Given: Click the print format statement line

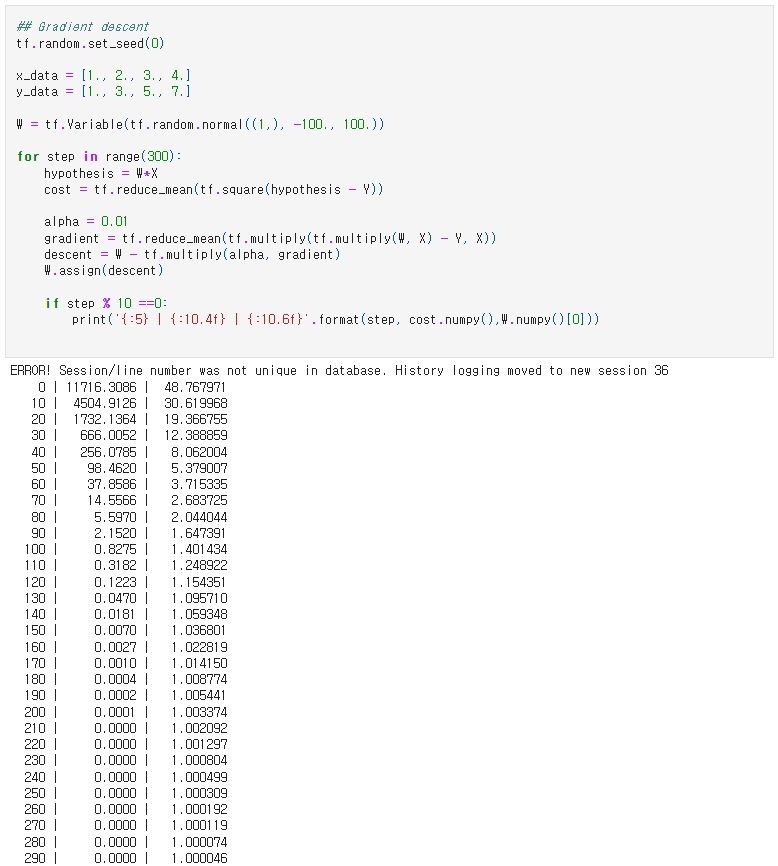Looking at the screenshot, I should (x=336, y=319).
